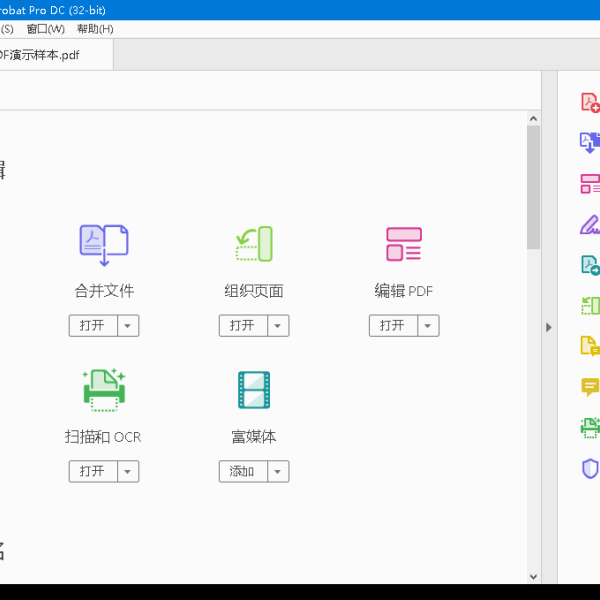This screenshot has width=600, height=600.
Task: Expand dropdown arrow beside 富媒体 添加 button
Action: [279, 471]
